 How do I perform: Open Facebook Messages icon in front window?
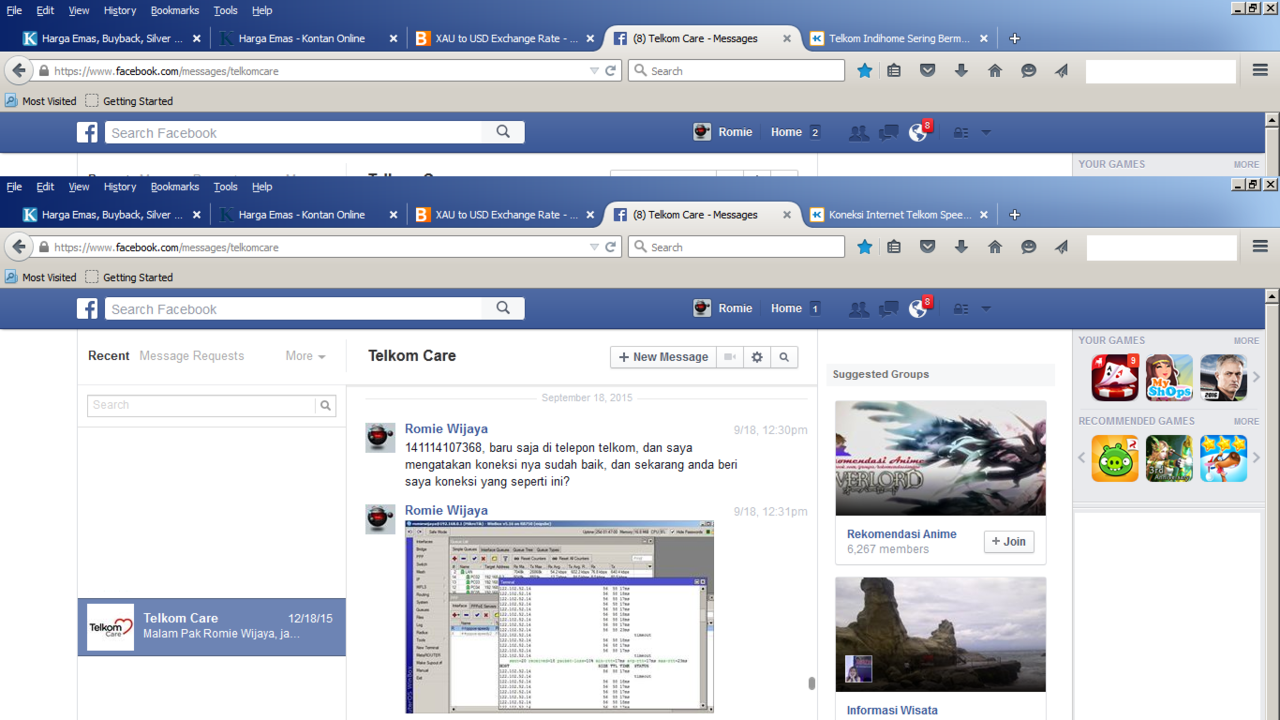pyautogui.click(x=888, y=309)
